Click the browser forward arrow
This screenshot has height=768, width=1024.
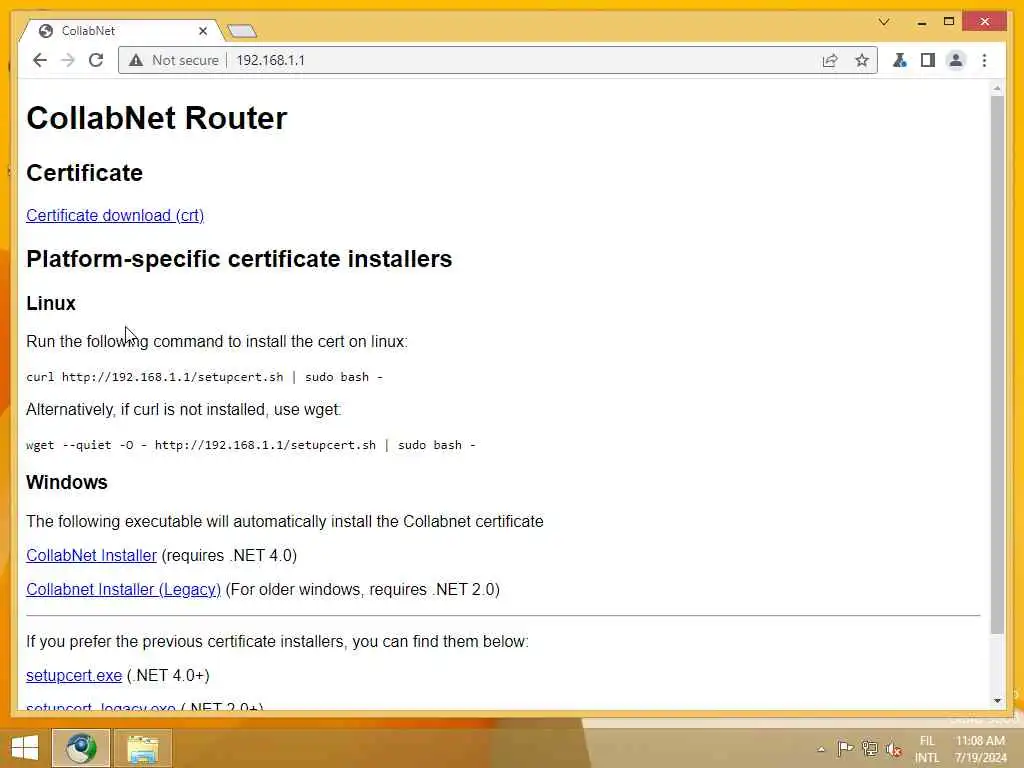coord(68,60)
